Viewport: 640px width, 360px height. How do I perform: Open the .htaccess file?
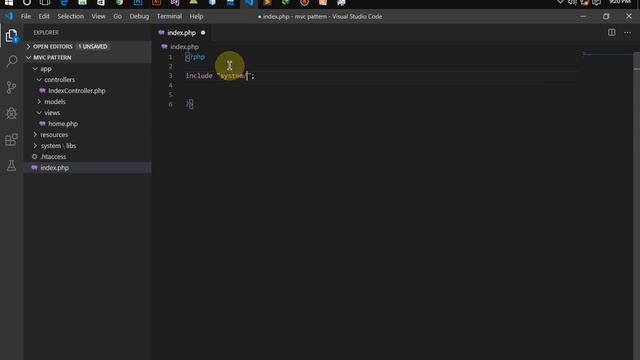click(53, 157)
